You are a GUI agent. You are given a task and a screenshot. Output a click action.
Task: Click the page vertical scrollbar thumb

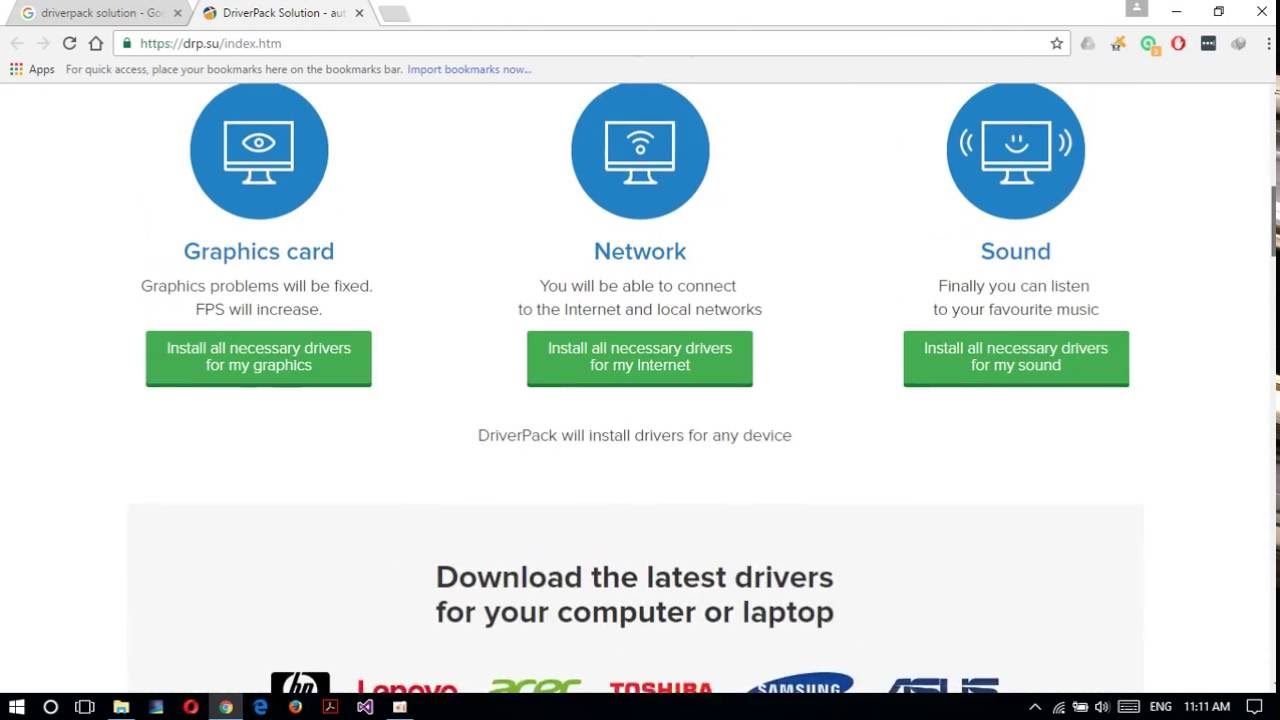click(1275, 220)
